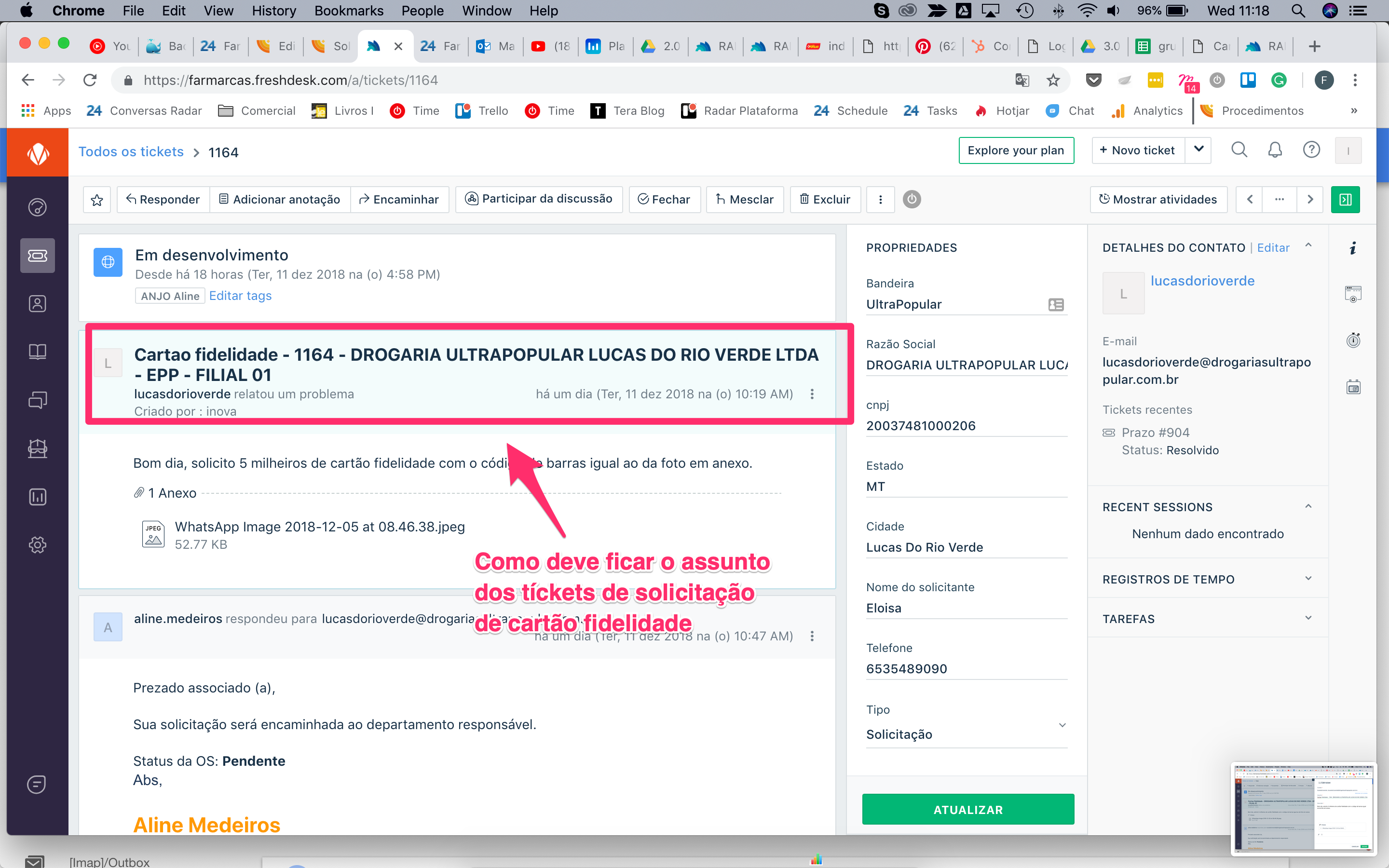This screenshot has height=868, width=1389.
Task: Click the search magnifier in Freshdesk header
Action: 1239,150
